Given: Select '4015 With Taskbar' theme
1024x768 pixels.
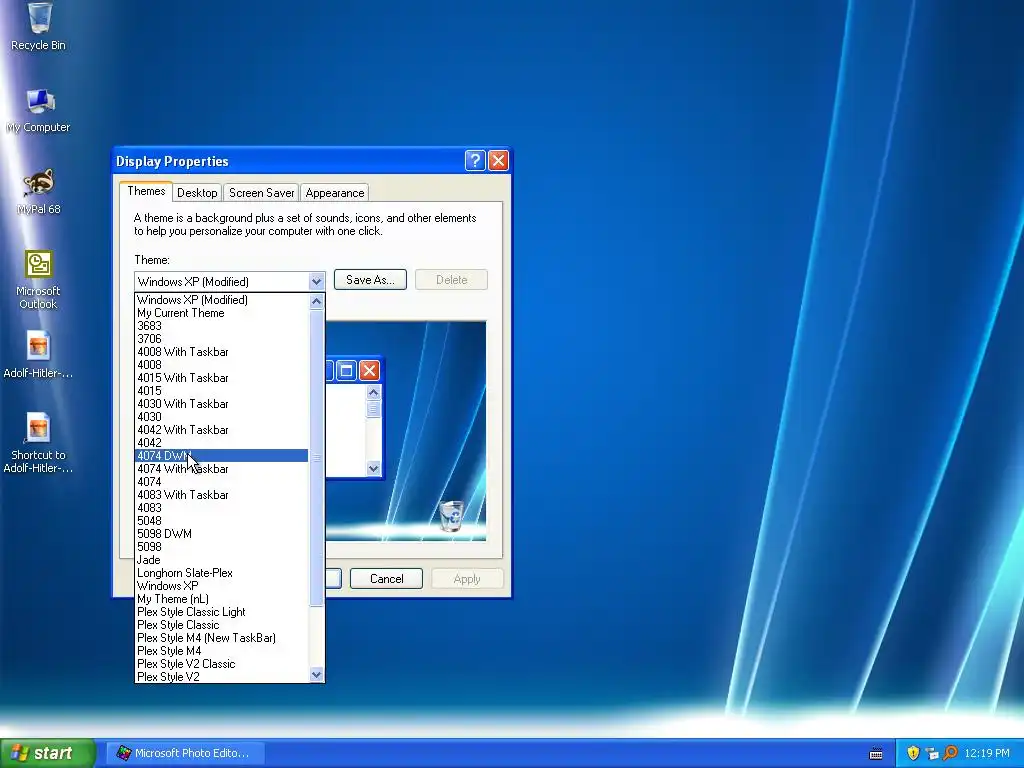Looking at the screenshot, I should tap(221, 378).
